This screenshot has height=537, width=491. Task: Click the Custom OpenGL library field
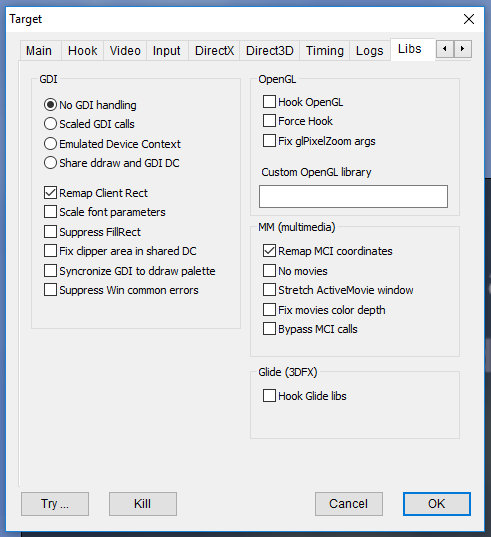point(353,197)
